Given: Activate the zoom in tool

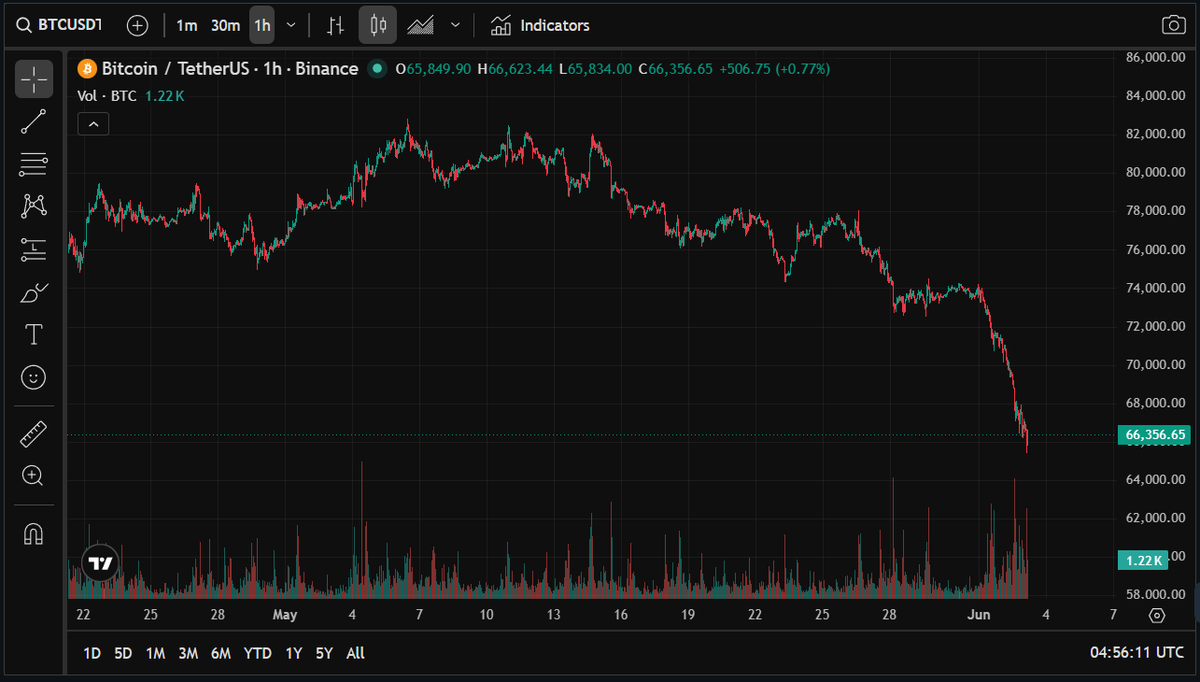Looking at the screenshot, I should [x=34, y=476].
